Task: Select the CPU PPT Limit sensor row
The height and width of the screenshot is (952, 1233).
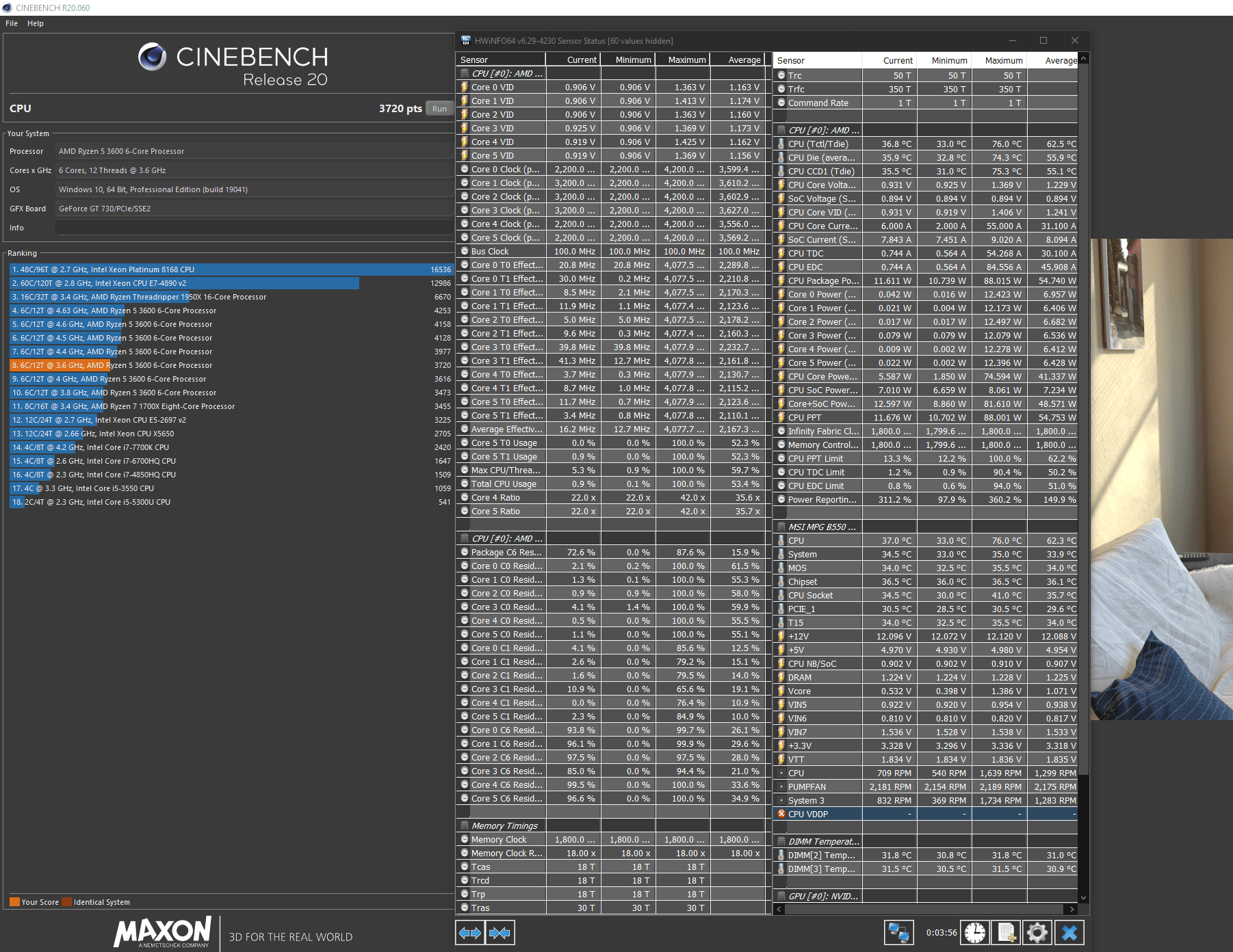Action: [926, 459]
